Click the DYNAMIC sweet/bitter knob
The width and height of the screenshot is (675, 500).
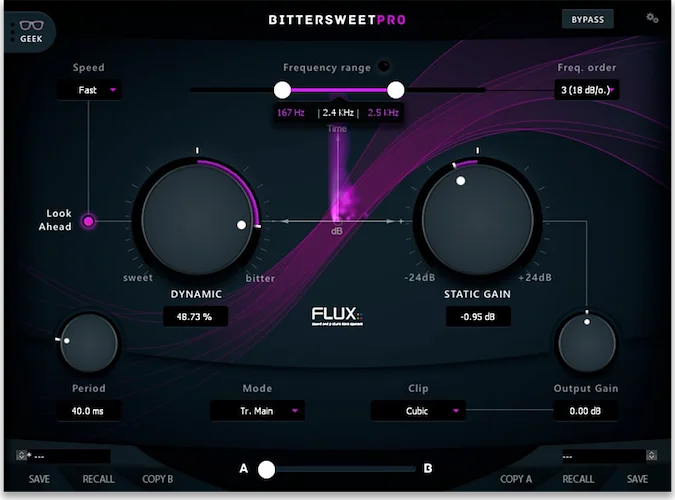pyautogui.click(x=197, y=220)
